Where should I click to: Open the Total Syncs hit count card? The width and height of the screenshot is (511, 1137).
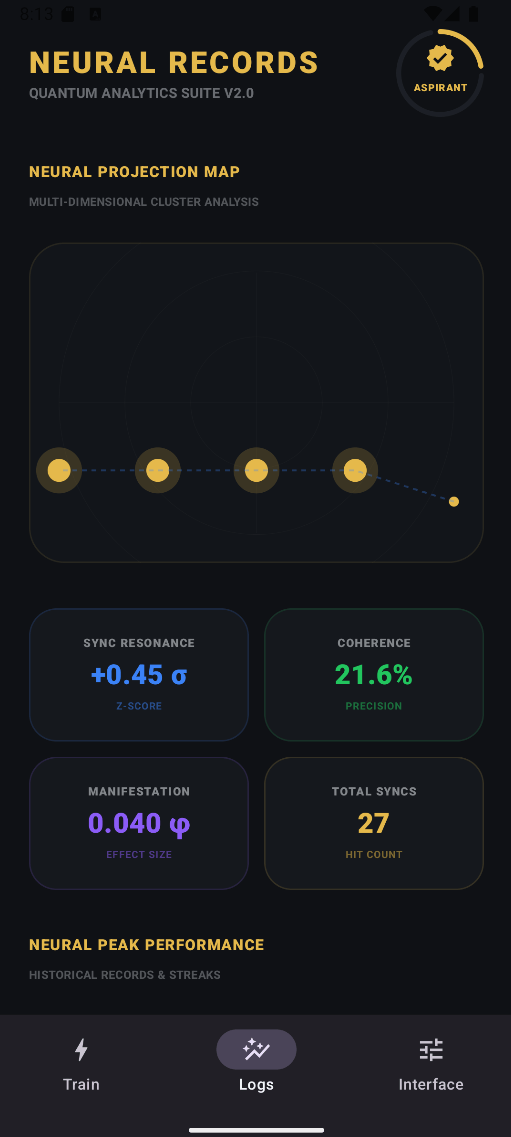click(x=373, y=823)
